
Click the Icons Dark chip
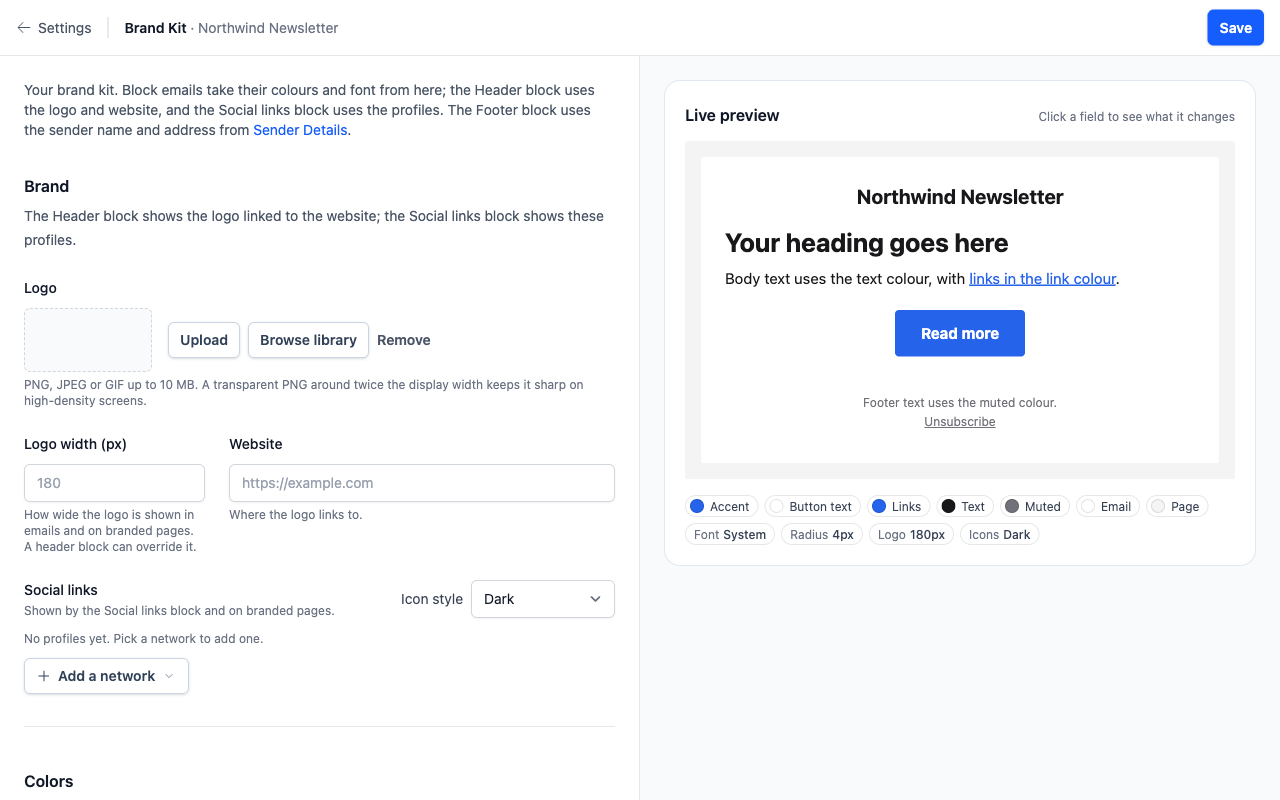[1000, 534]
